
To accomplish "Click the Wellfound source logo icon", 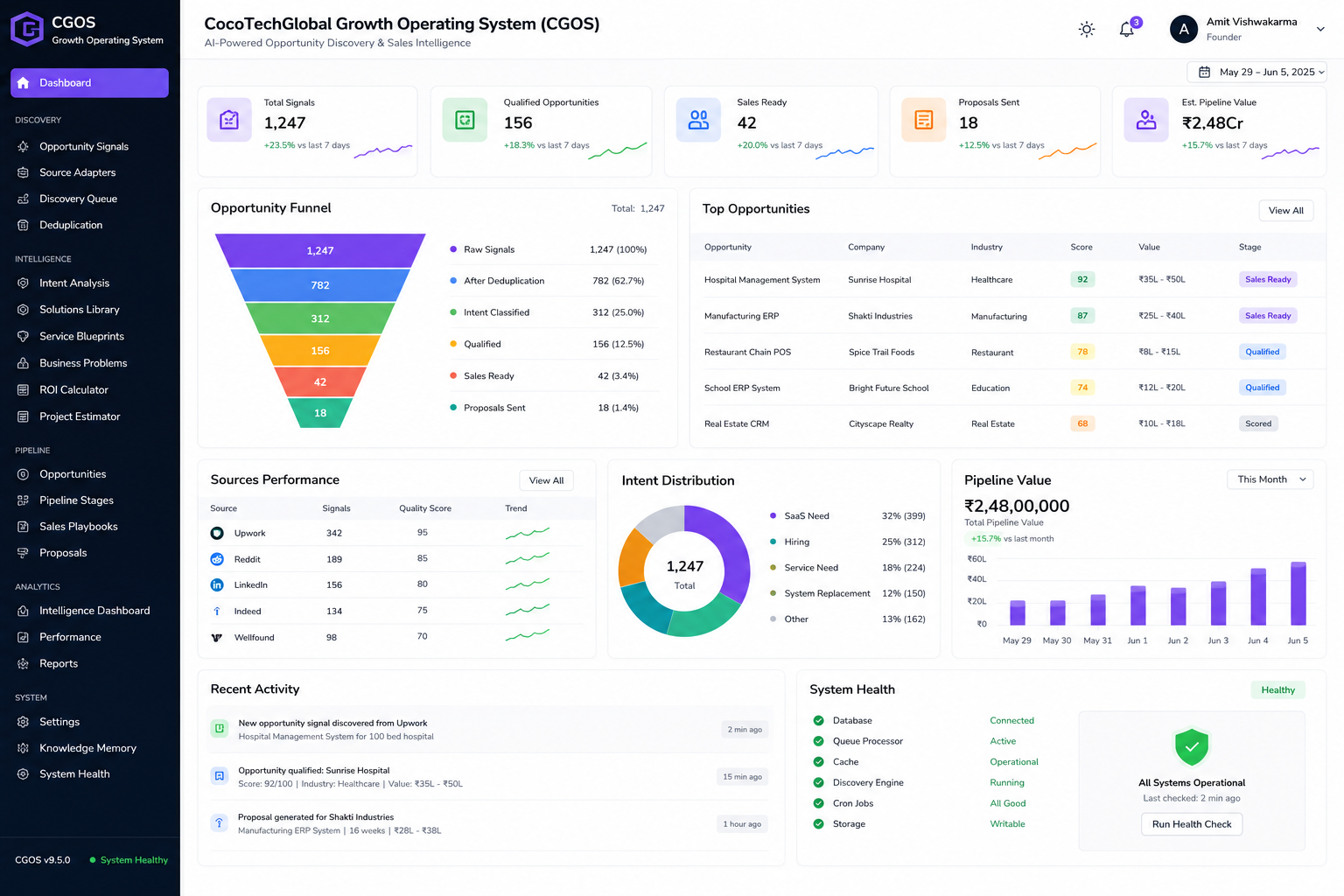I will tap(217, 637).
